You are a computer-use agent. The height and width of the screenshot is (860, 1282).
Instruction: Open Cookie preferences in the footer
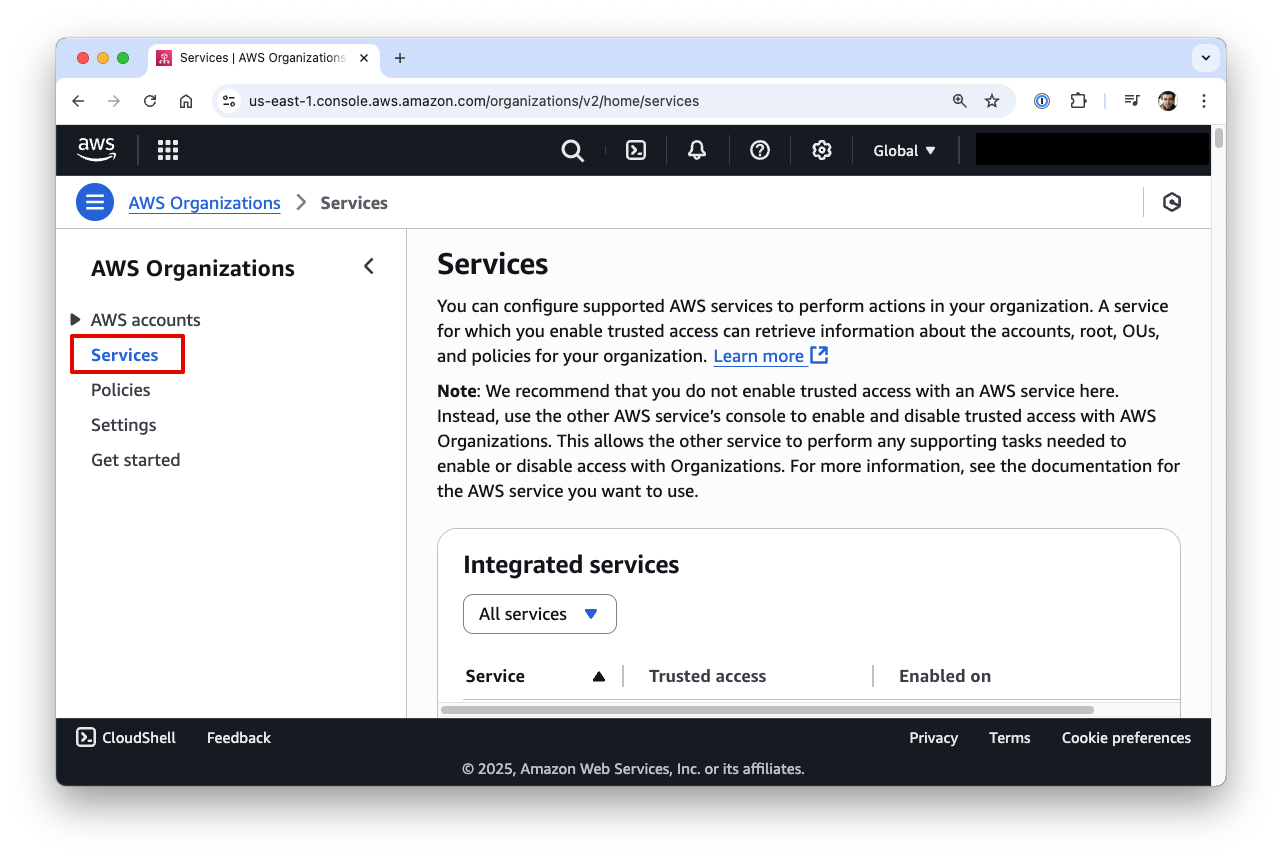[x=1126, y=738]
